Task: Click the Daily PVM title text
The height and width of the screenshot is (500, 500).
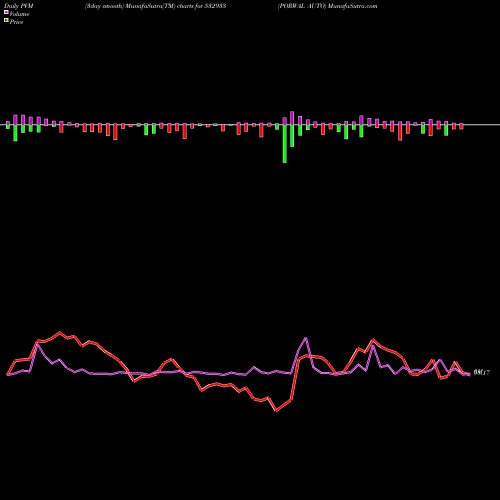Action: [x=19, y=6]
